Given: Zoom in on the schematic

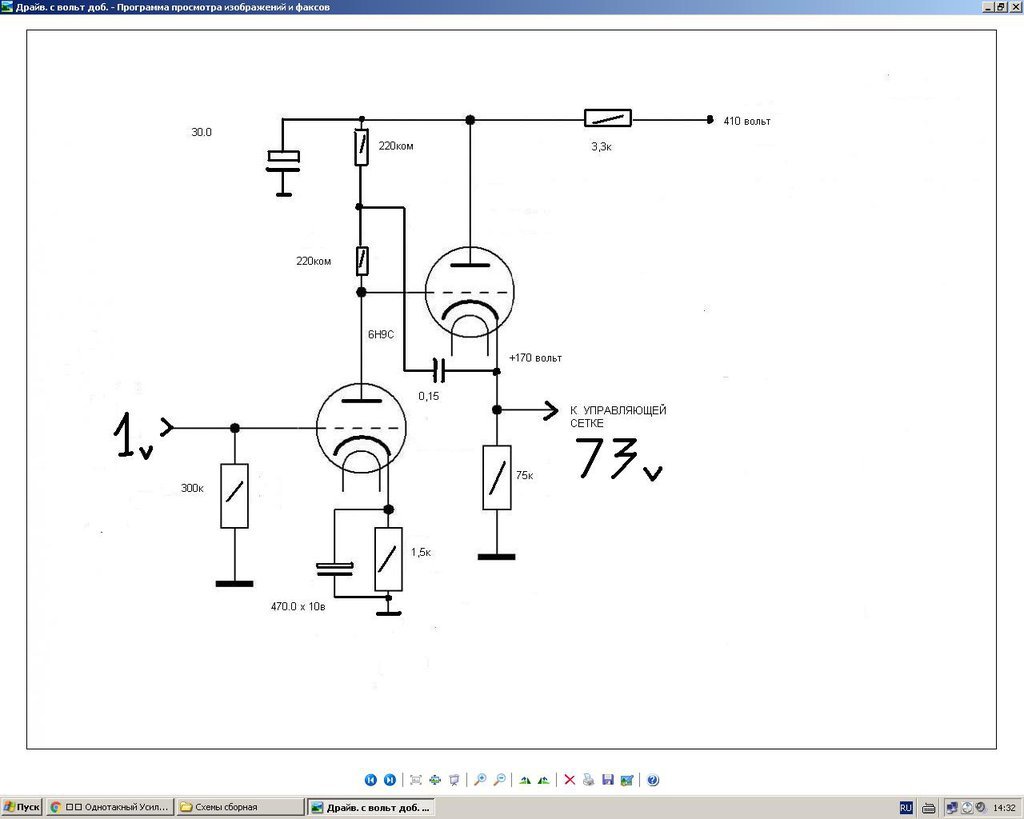Looking at the screenshot, I should pyautogui.click(x=480, y=780).
